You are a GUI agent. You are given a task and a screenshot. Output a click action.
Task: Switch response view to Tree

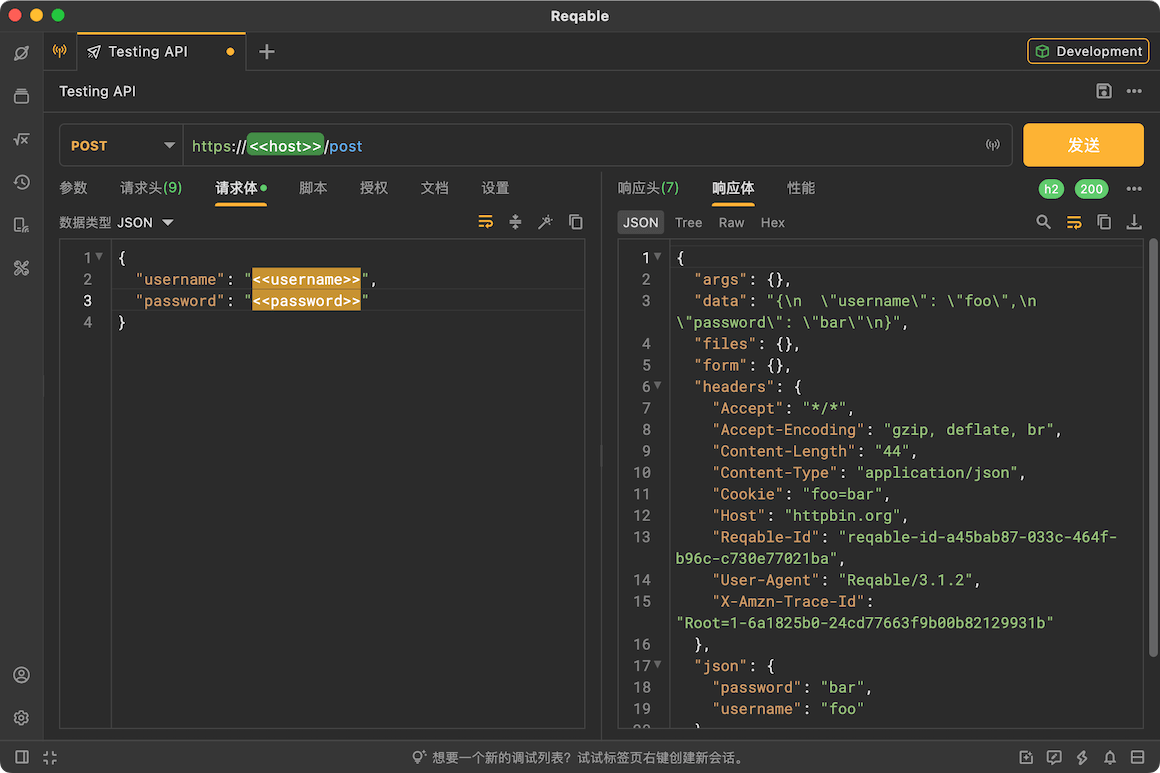(x=688, y=223)
